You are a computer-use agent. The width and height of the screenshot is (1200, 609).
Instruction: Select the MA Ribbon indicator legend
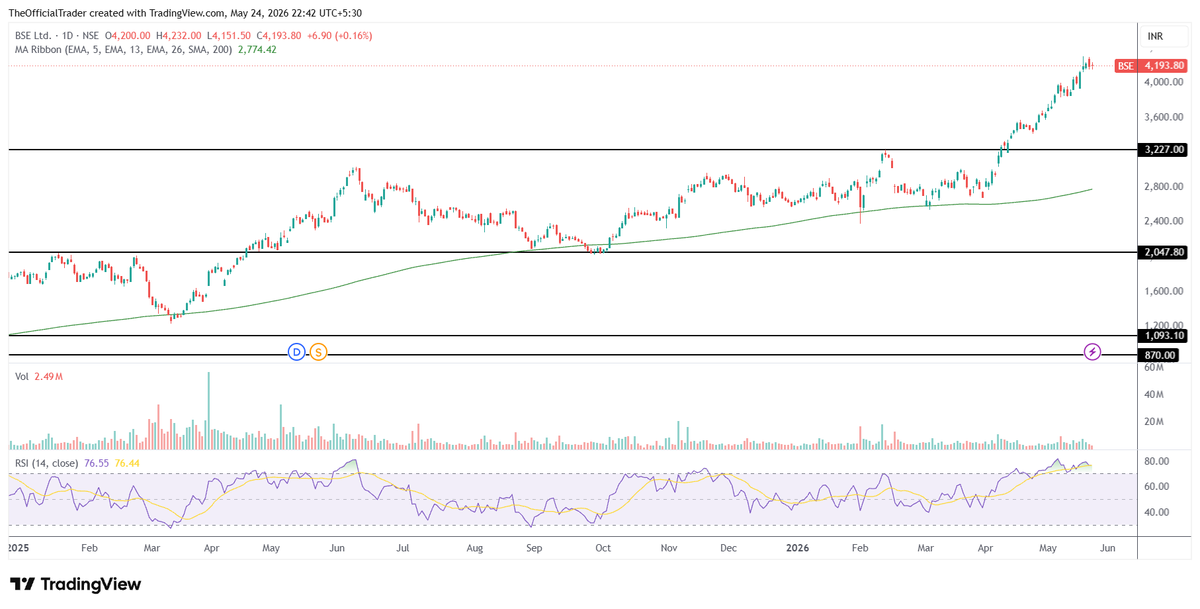(123, 49)
